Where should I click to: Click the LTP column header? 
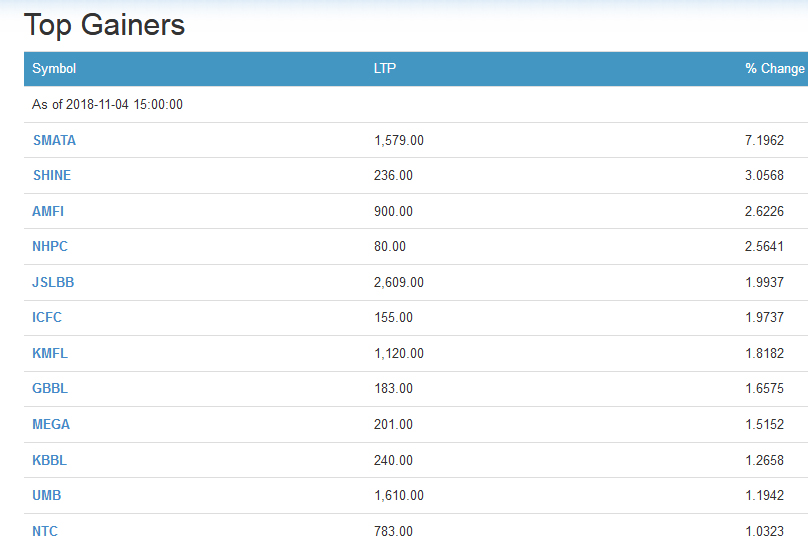click(385, 69)
